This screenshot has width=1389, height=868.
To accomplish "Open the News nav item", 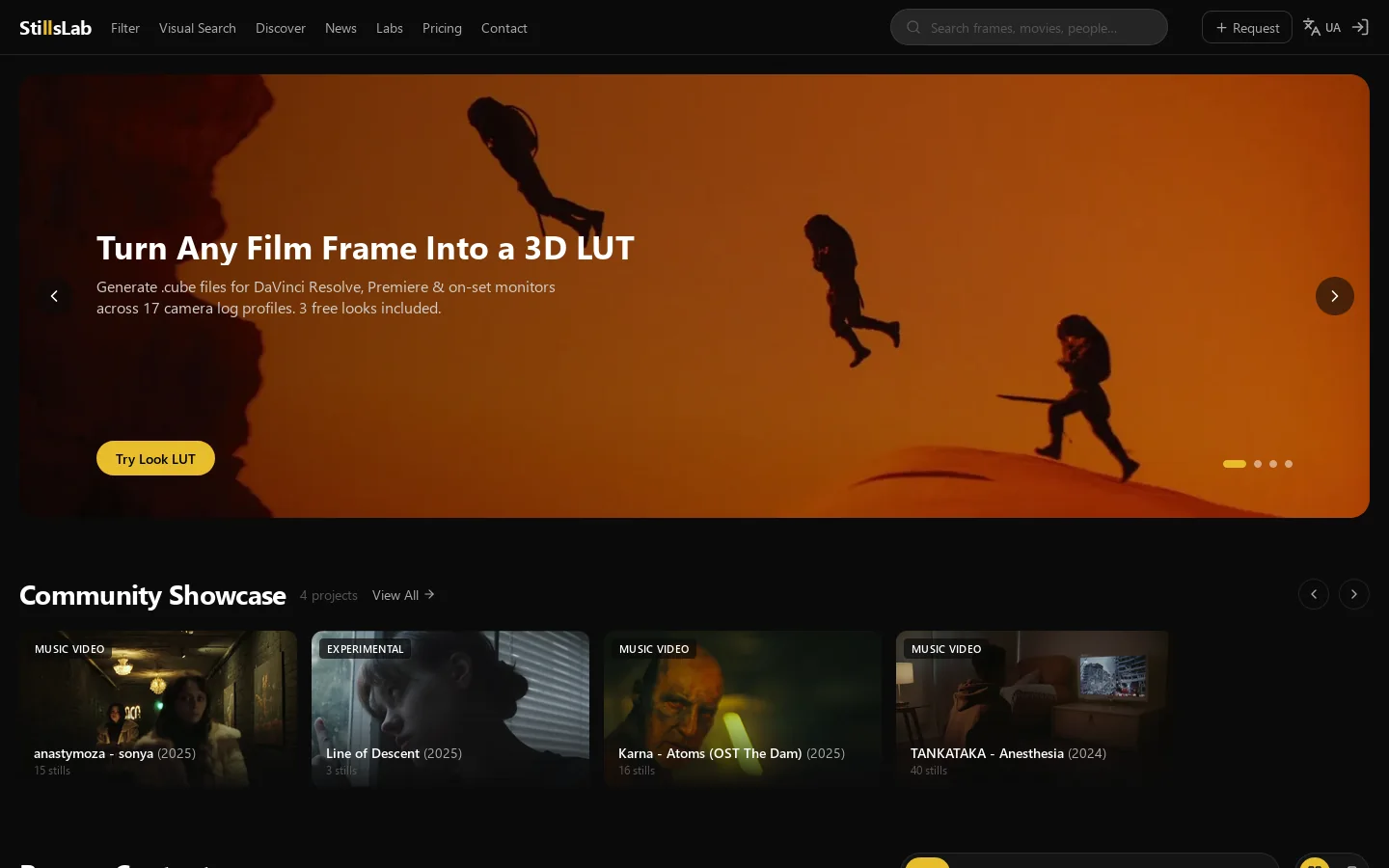I will point(340,28).
